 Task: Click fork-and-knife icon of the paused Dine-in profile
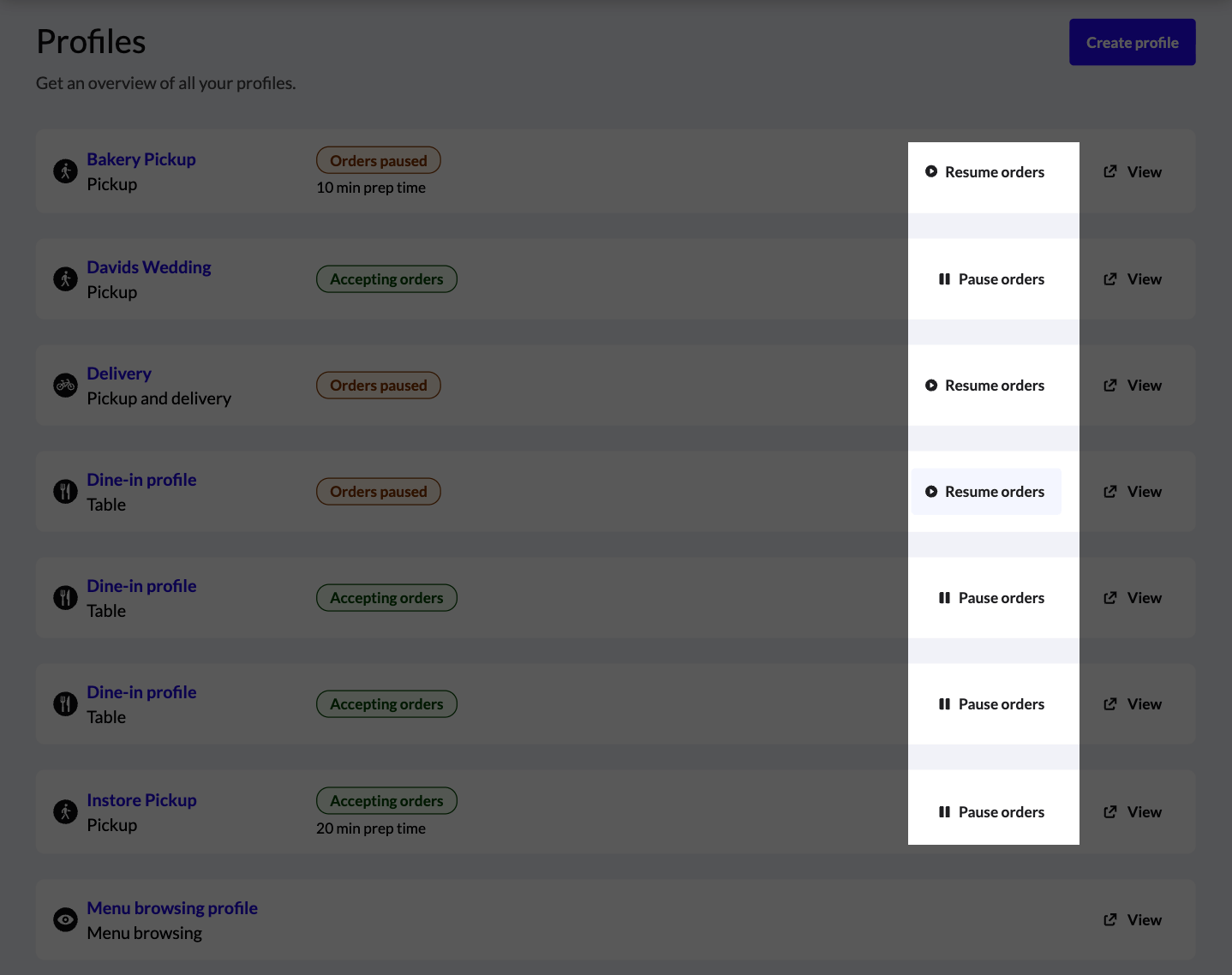pos(65,492)
